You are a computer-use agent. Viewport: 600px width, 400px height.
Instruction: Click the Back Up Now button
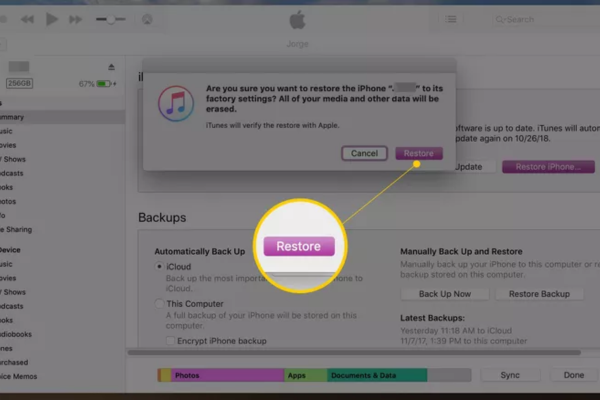pyautogui.click(x=445, y=294)
